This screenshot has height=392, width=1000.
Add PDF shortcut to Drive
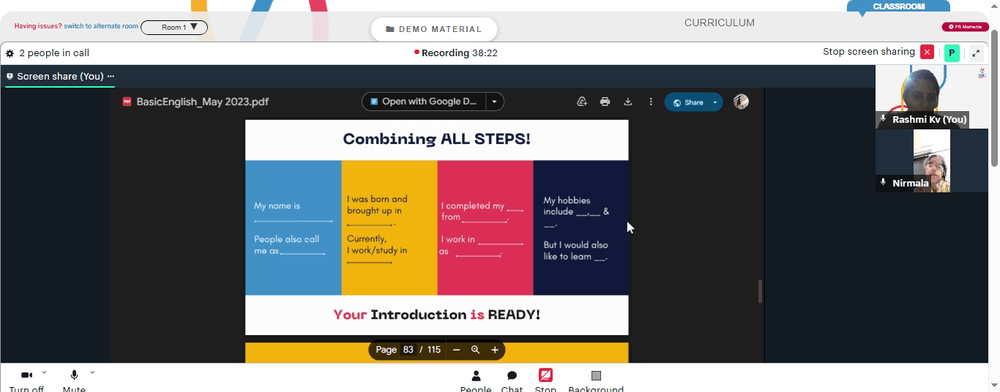[582, 102]
